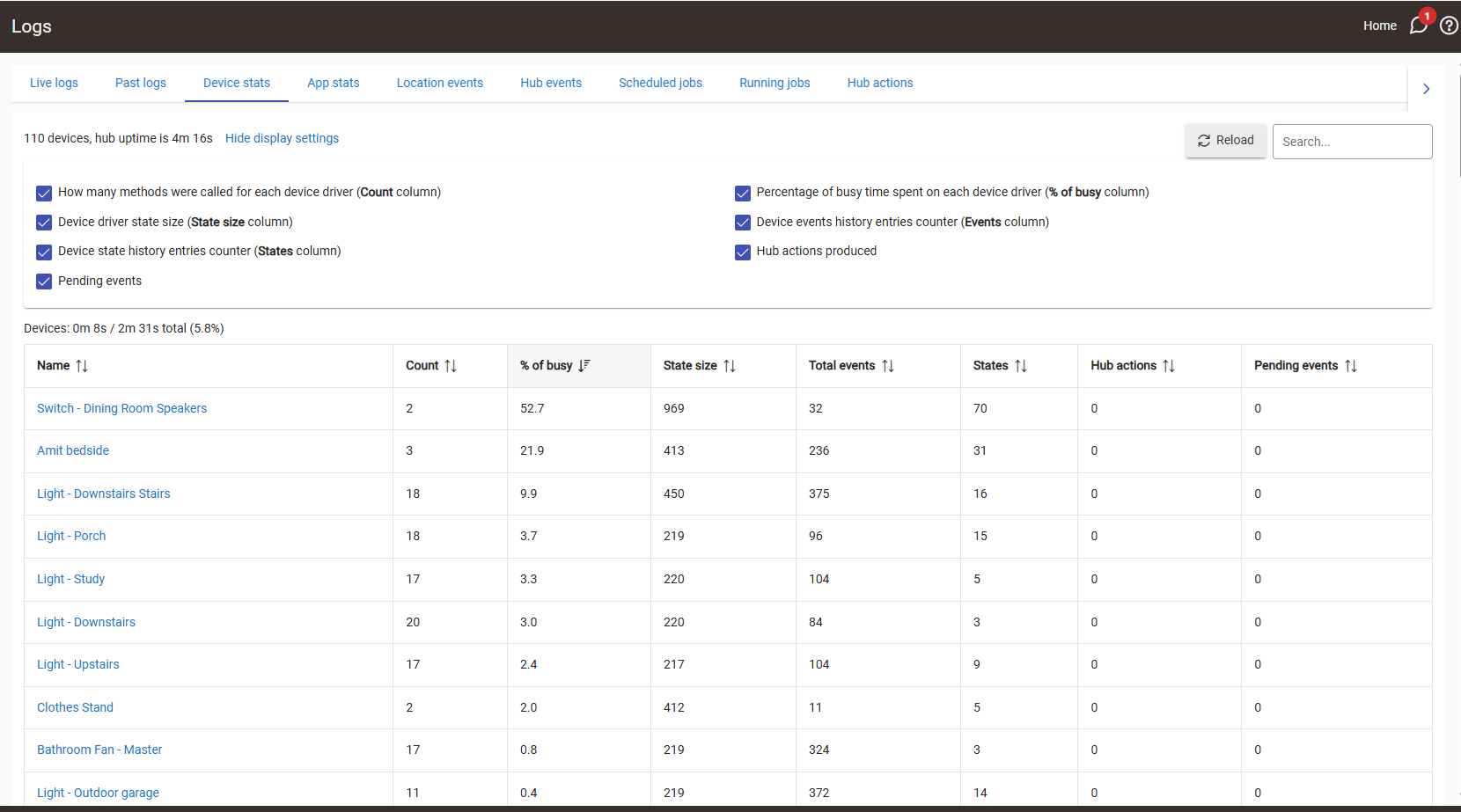1461x812 pixels.
Task: Click the help question mark icon
Action: tap(1448, 26)
